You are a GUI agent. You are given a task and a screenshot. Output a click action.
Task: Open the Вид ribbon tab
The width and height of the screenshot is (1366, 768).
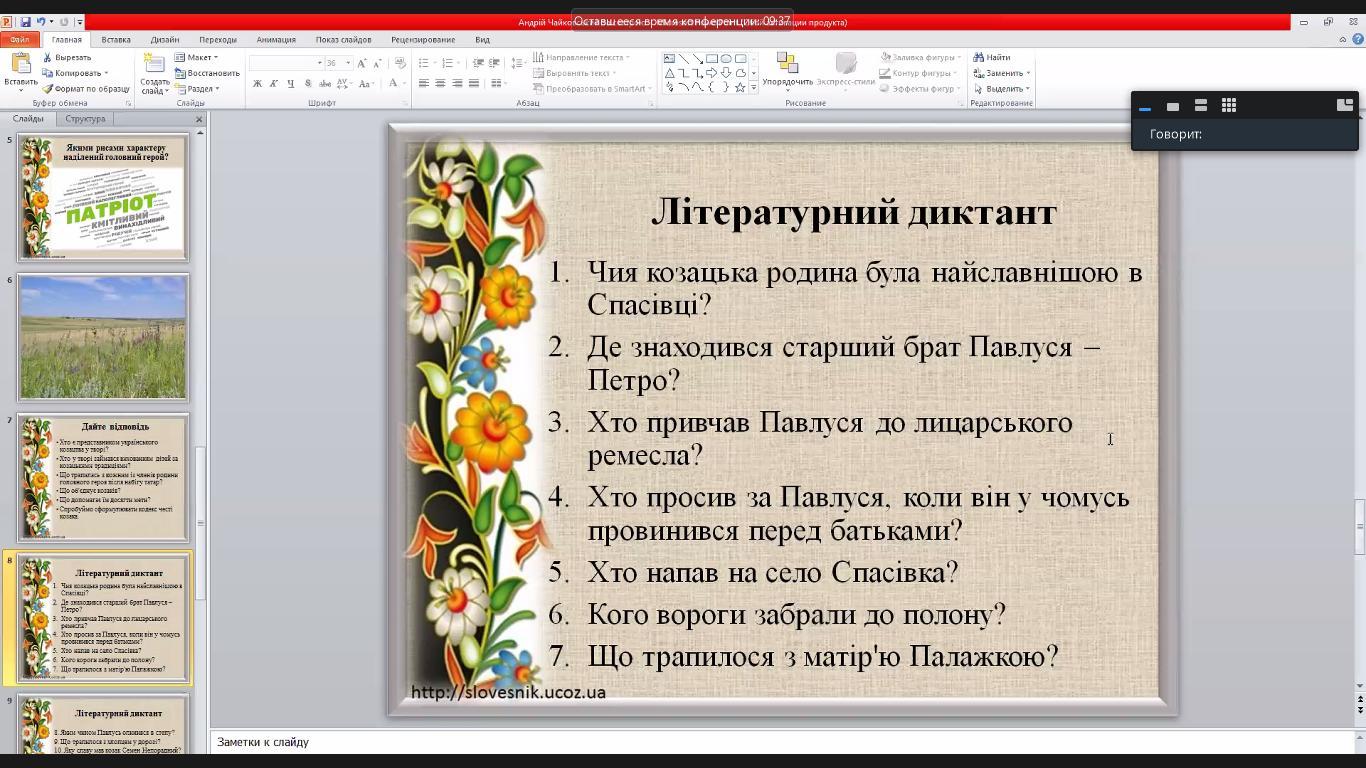pyautogui.click(x=482, y=40)
